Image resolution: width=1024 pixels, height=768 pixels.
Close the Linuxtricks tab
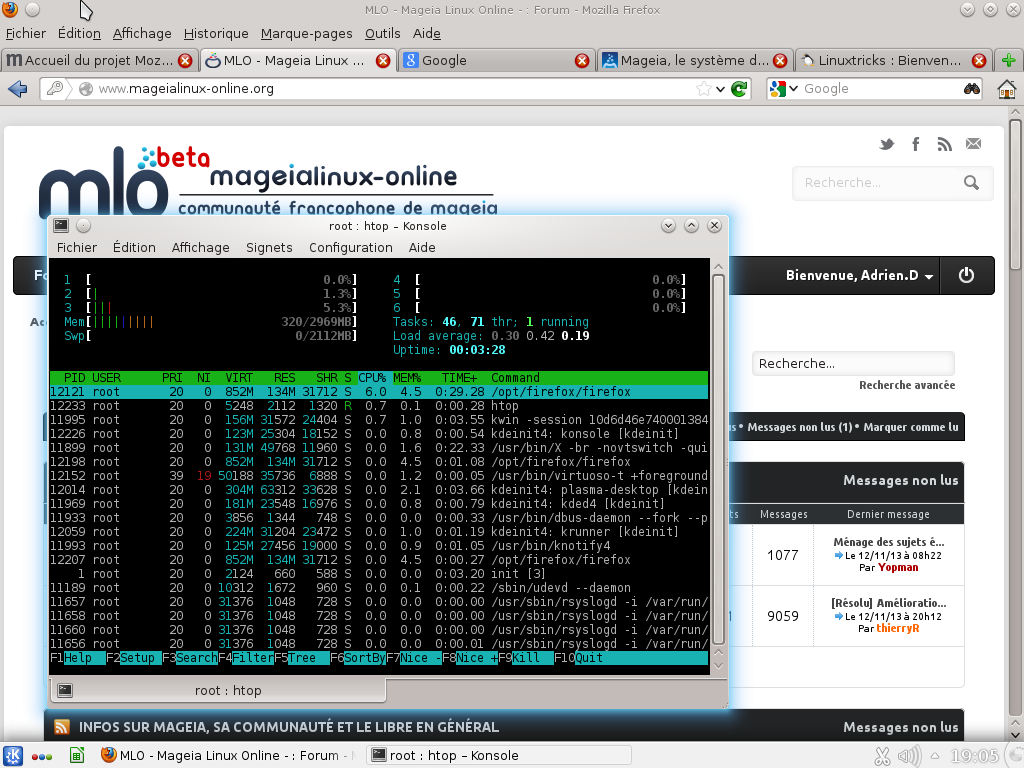pos(979,61)
